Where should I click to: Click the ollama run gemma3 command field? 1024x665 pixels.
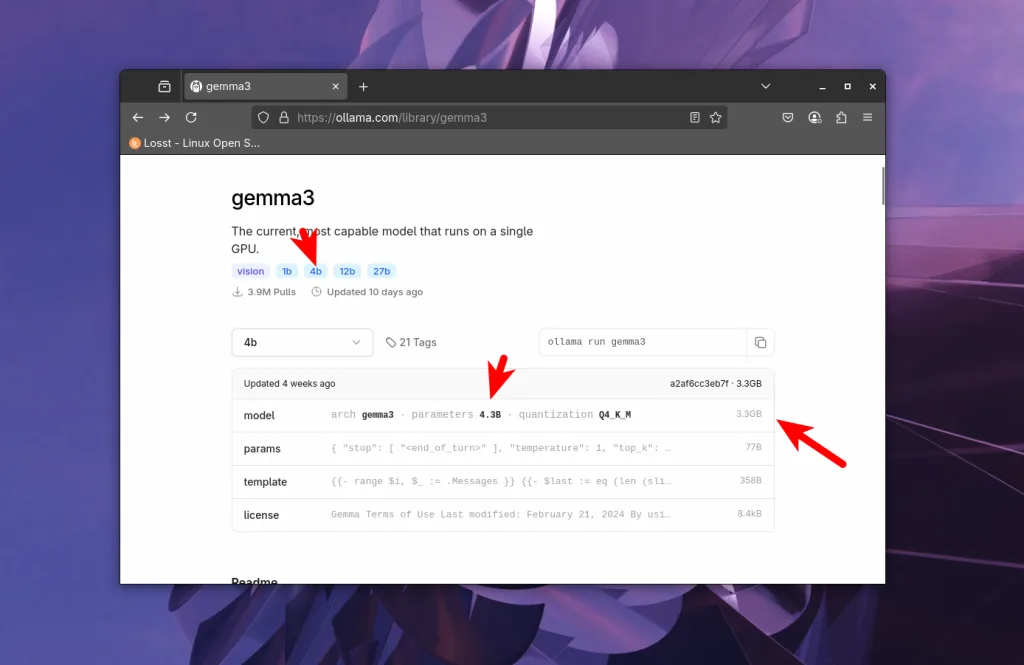tap(643, 342)
